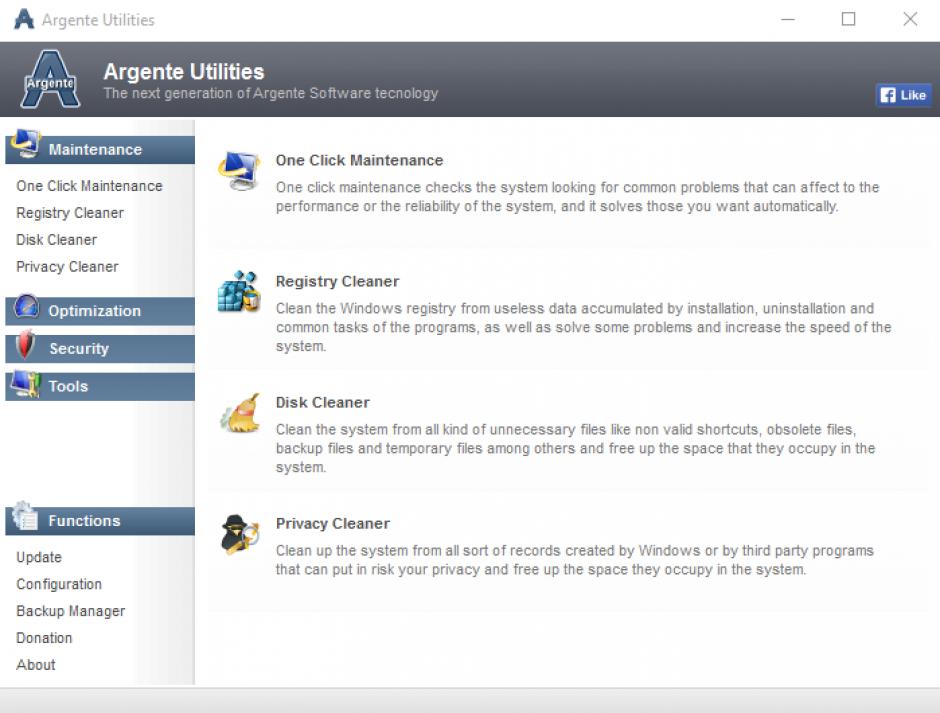Image resolution: width=940 pixels, height=713 pixels.
Task: Select Registry Cleaner in sidebar
Action: coord(70,213)
